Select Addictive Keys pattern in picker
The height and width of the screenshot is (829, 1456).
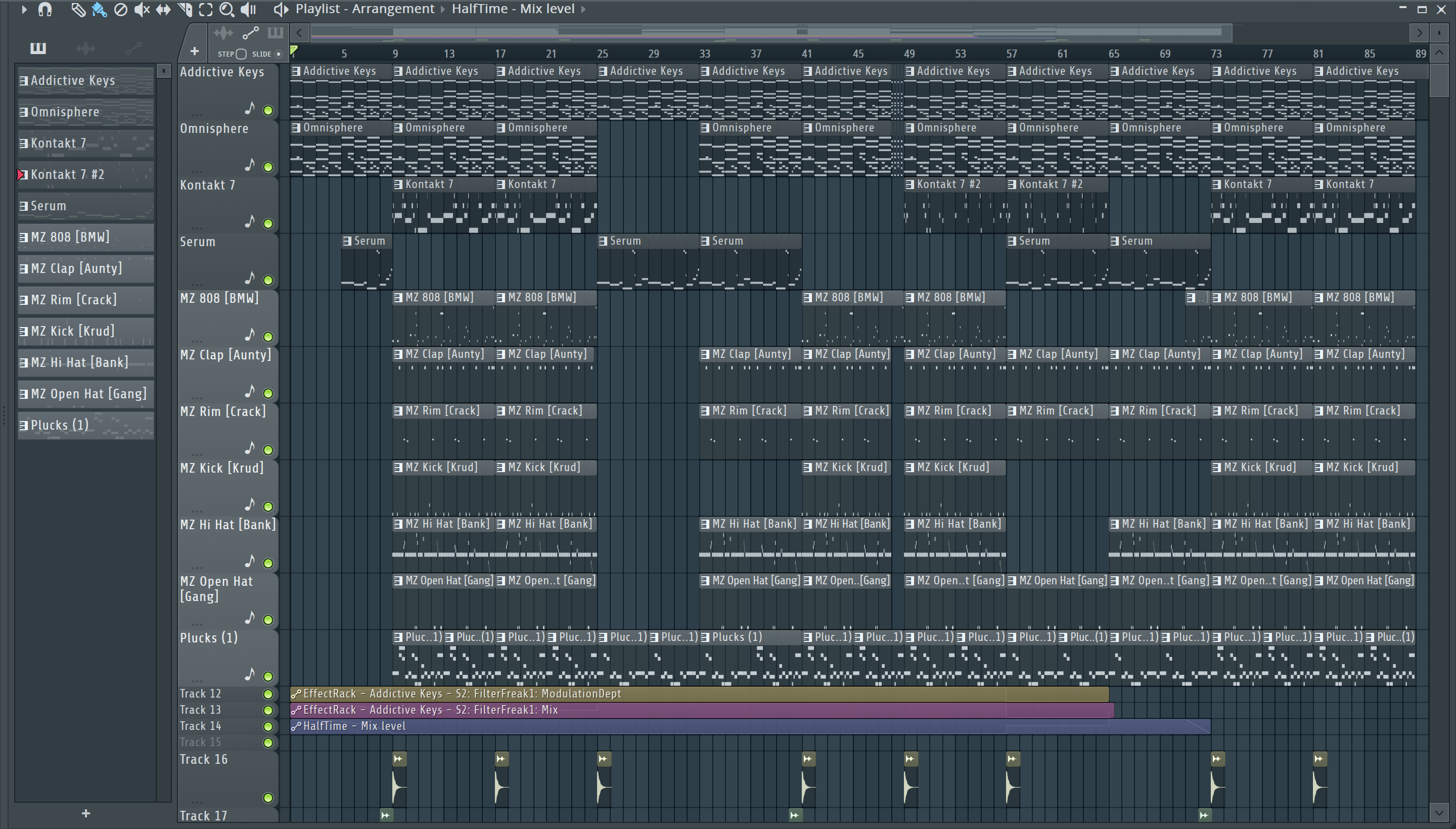(85, 81)
